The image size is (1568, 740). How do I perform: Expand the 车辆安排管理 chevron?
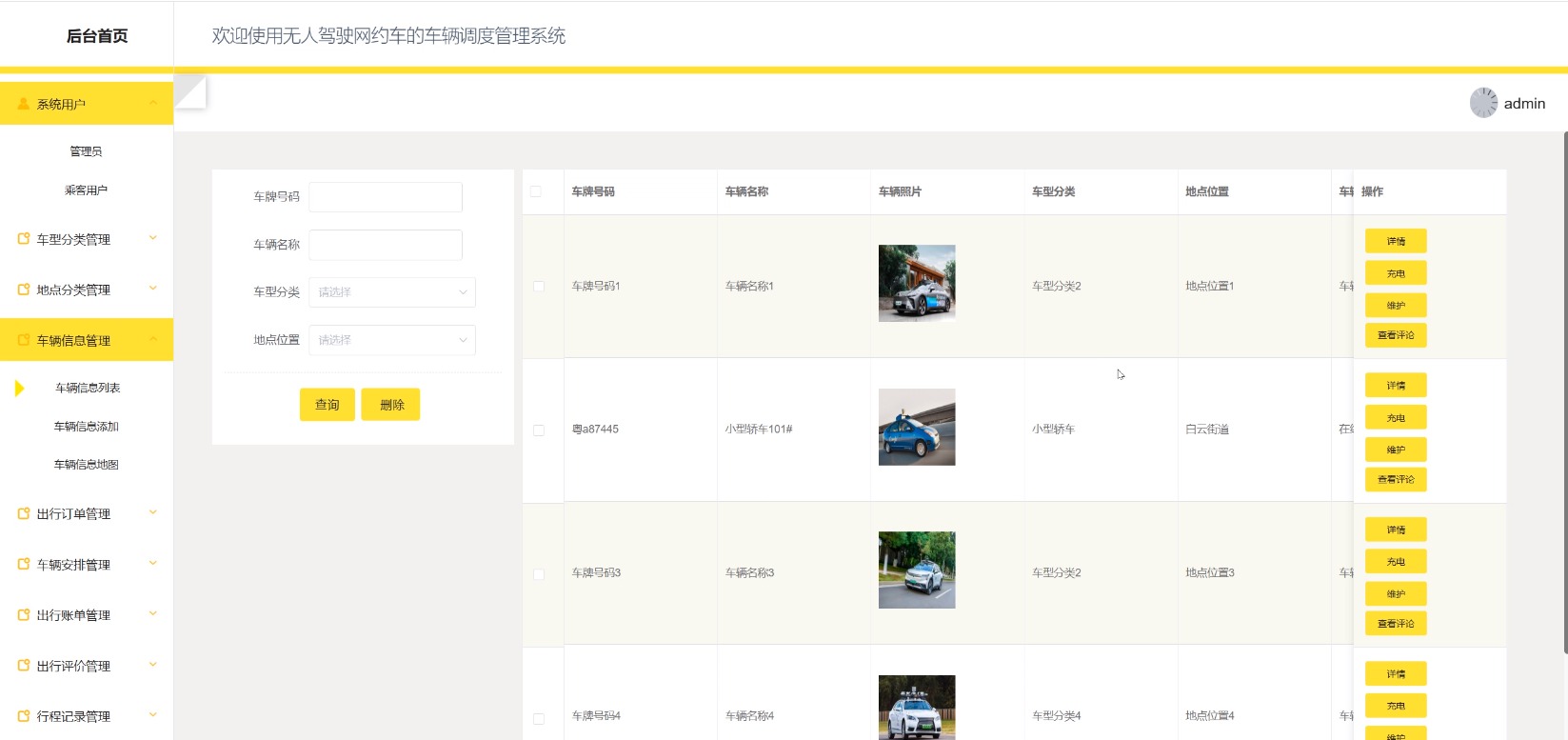pos(153,564)
